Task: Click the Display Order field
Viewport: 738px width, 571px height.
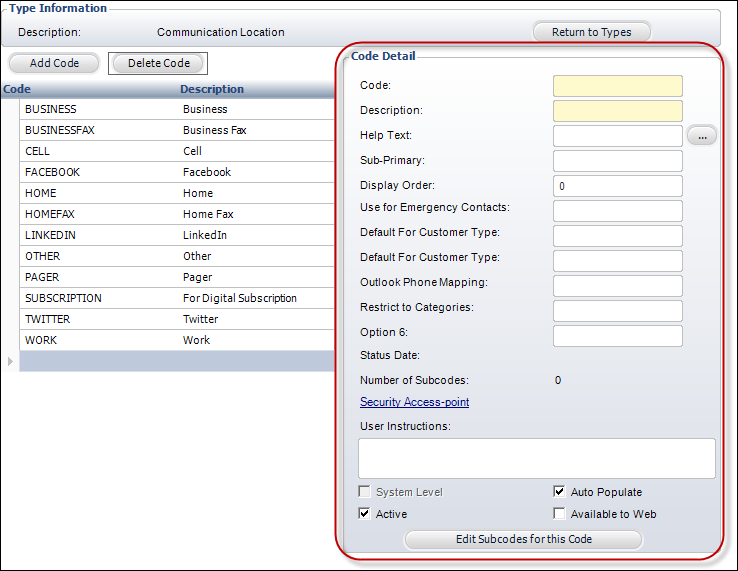Action: (x=617, y=186)
